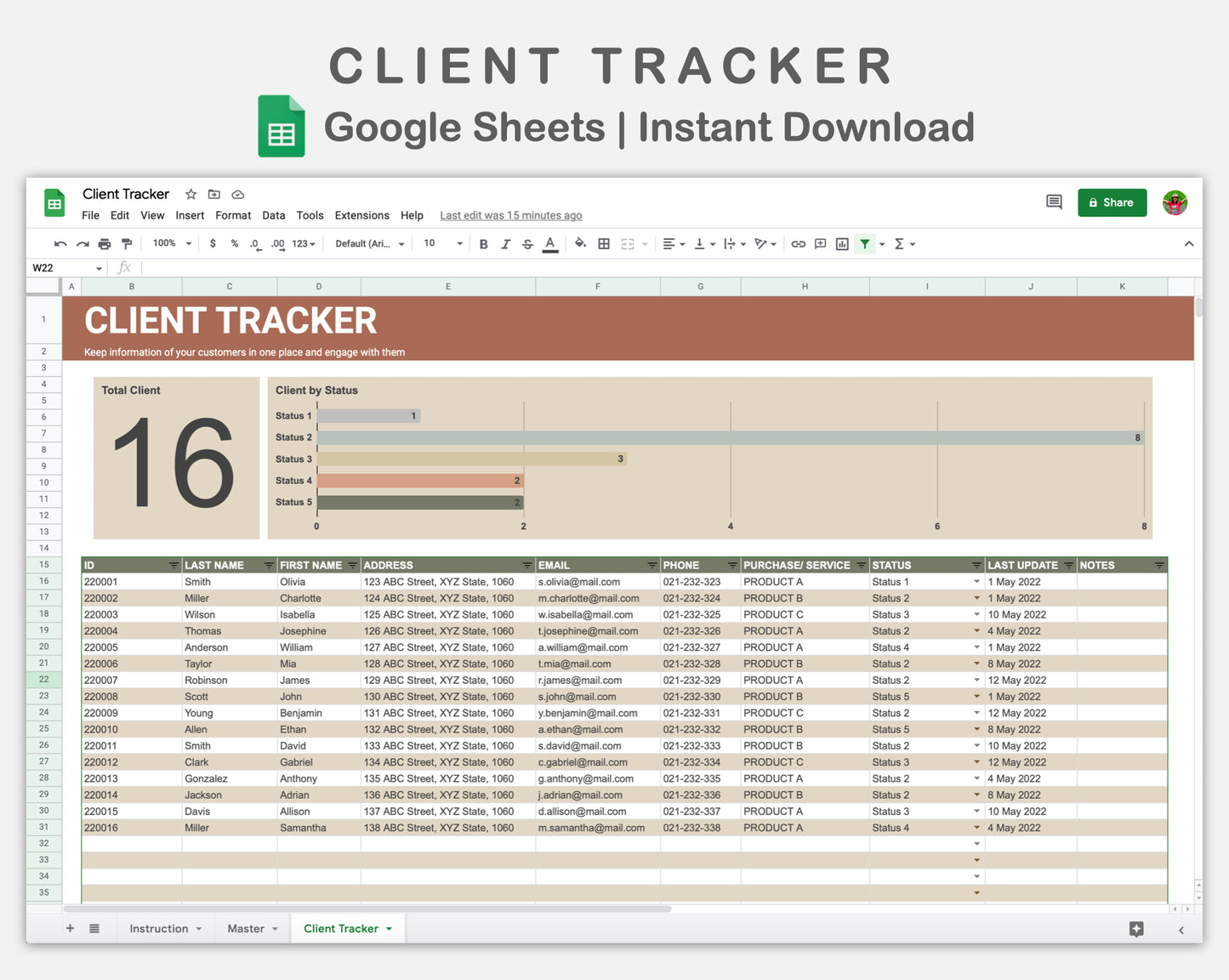Open the text color picker
Screen dimensions: 1229x980
pos(550,243)
